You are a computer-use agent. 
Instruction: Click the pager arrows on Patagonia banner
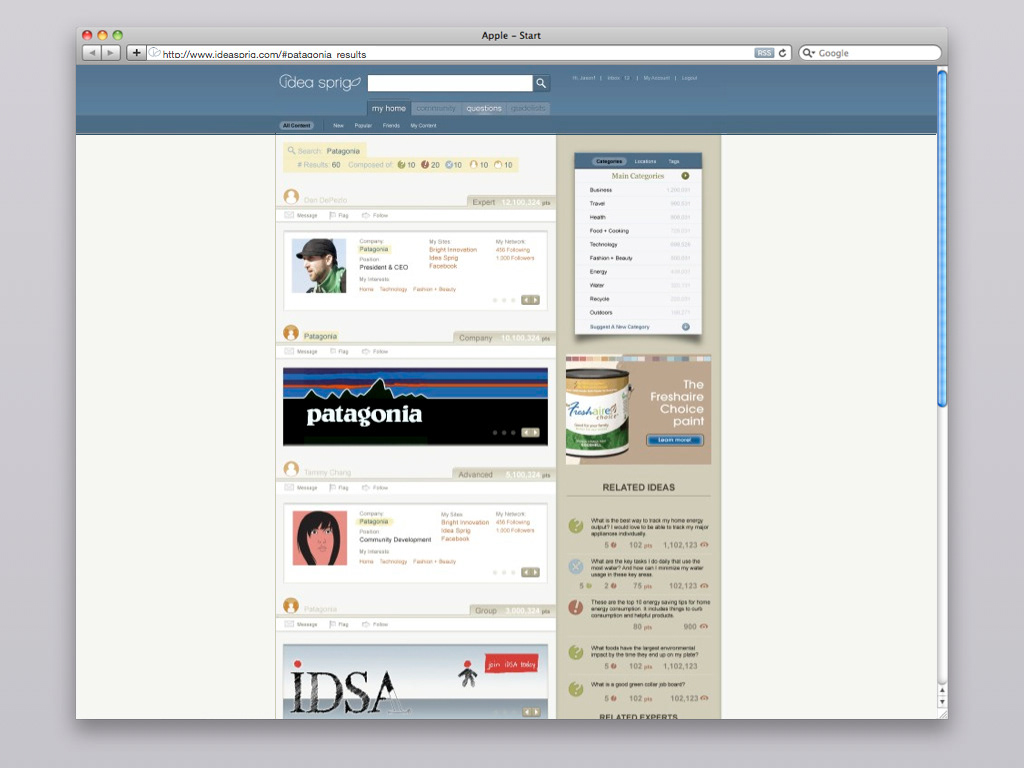pos(530,432)
